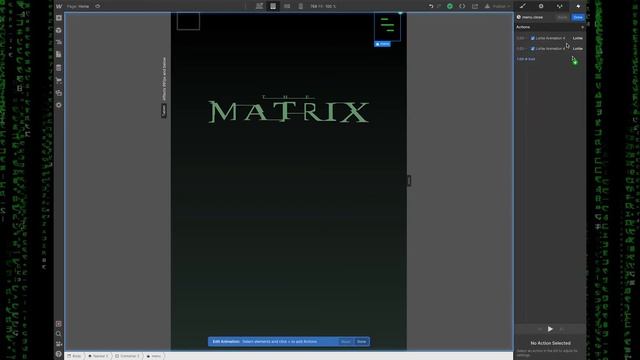
Task: Open the Ecommerce cart panel
Action: (x=59, y=80)
